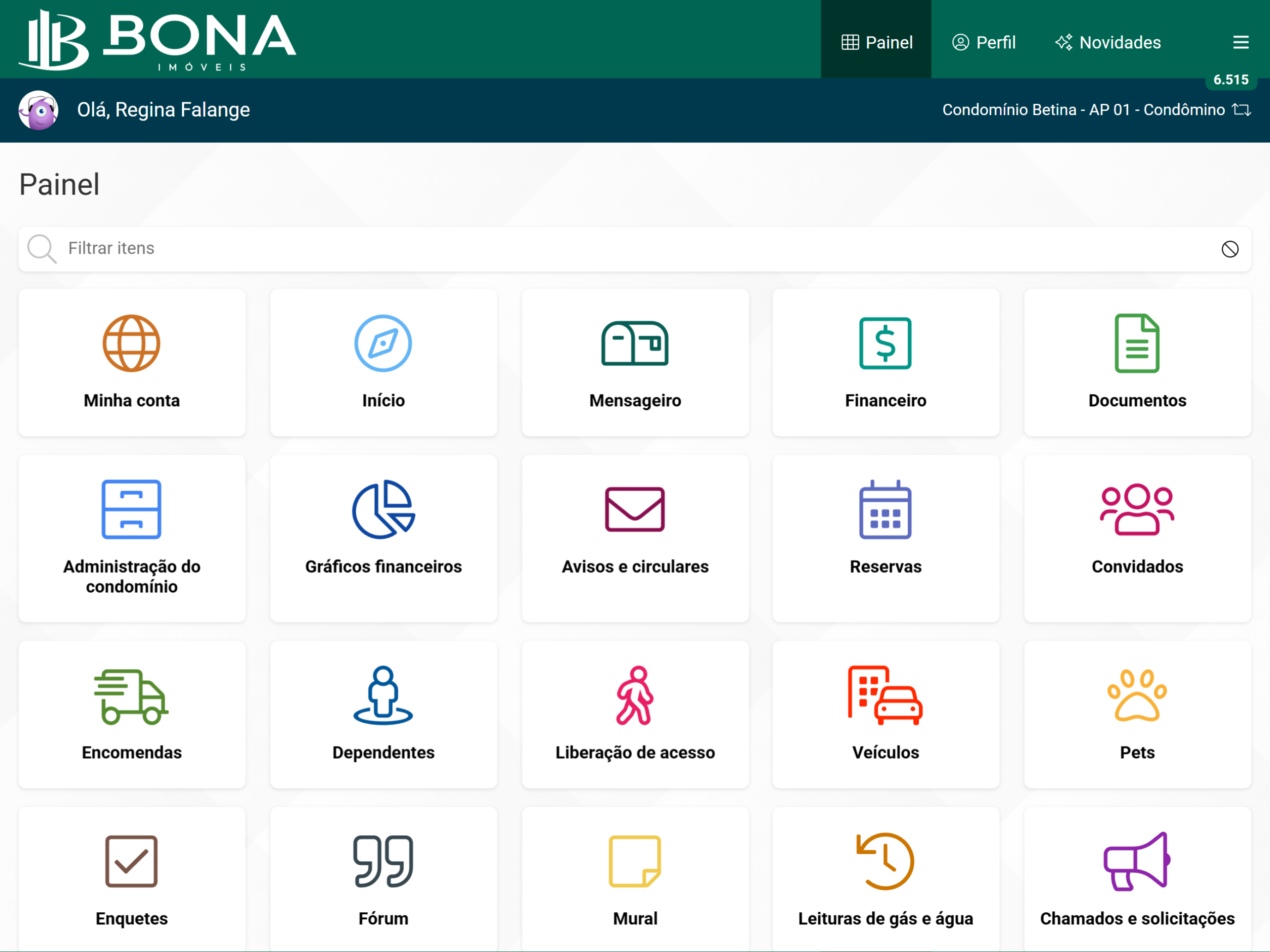Open the Liberação de acesso walking icon
1270x952 pixels.
pos(635,695)
